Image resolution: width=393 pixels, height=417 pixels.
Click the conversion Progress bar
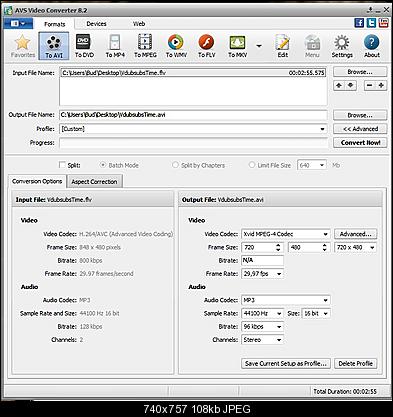(x=193, y=143)
